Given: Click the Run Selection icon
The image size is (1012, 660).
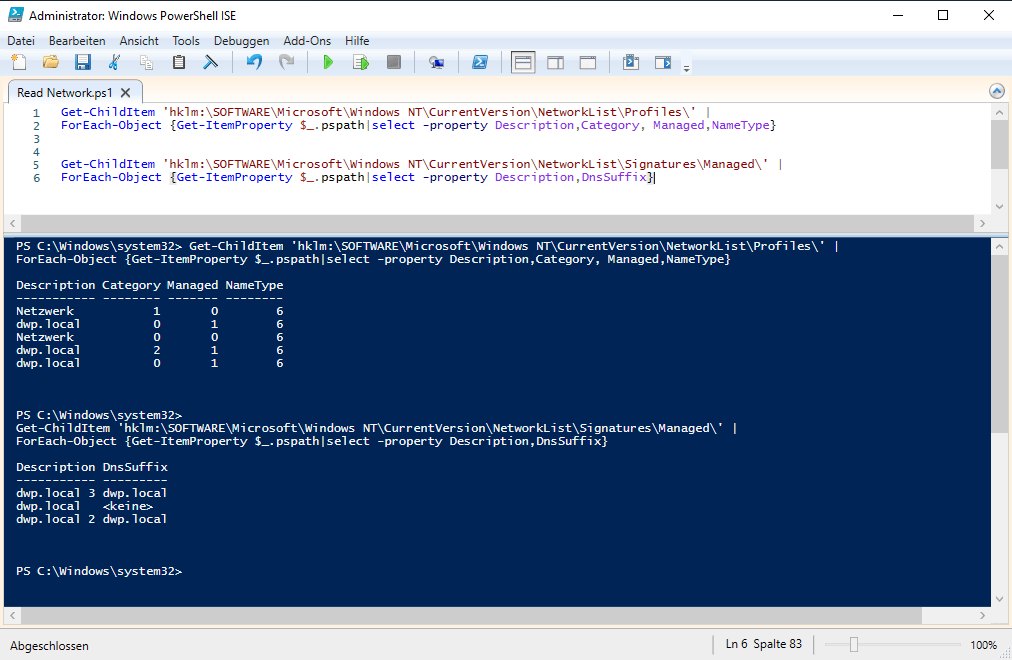Looking at the screenshot, I should tap(361, 62).
